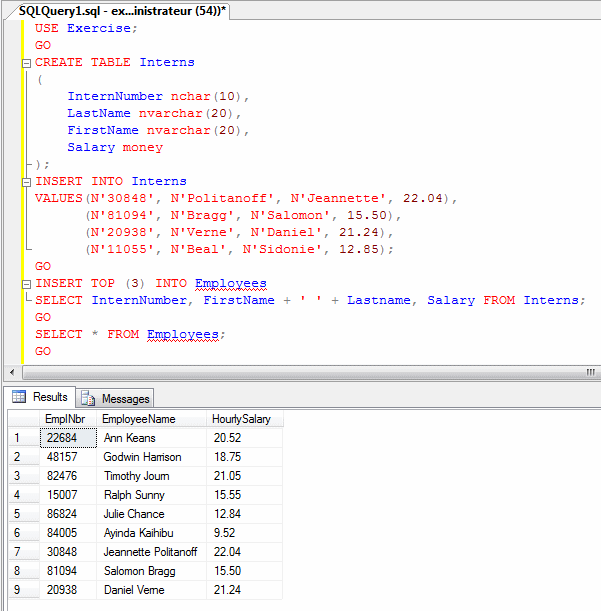Image resolution: width=601 pixels, height=611 pixels.
Task: Click cell 'Ayinda Kaihibu'
Action: click(151, 533)
